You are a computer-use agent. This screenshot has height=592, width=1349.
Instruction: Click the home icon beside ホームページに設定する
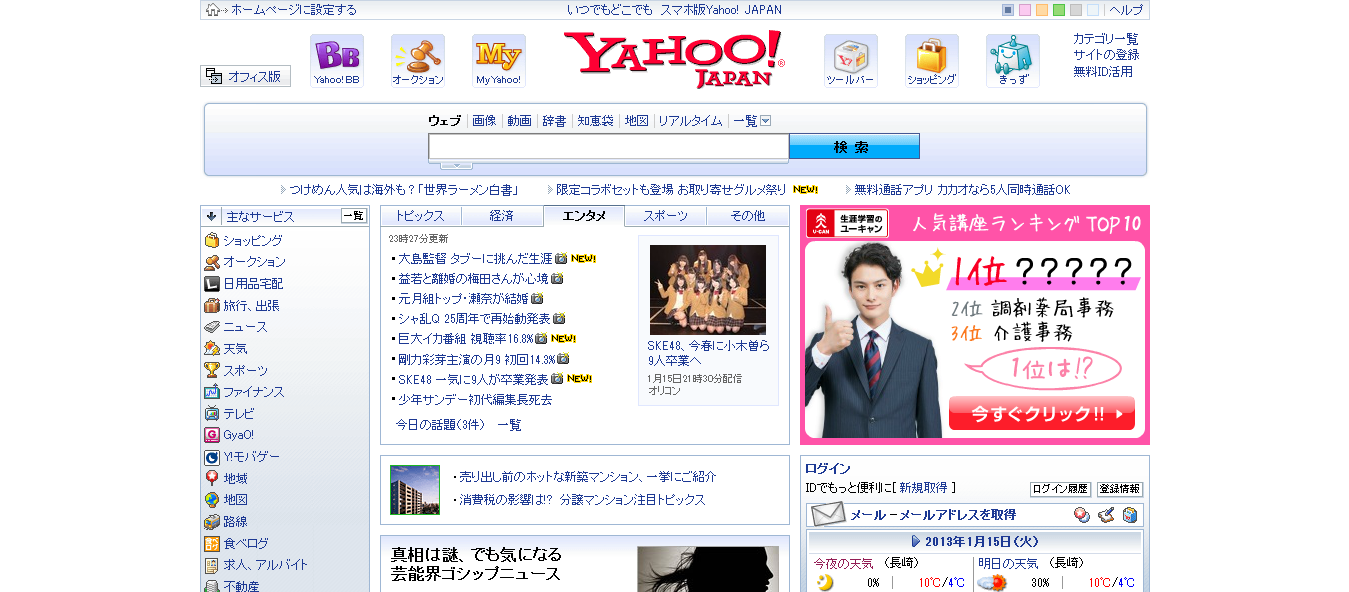(x=213, y=10)
